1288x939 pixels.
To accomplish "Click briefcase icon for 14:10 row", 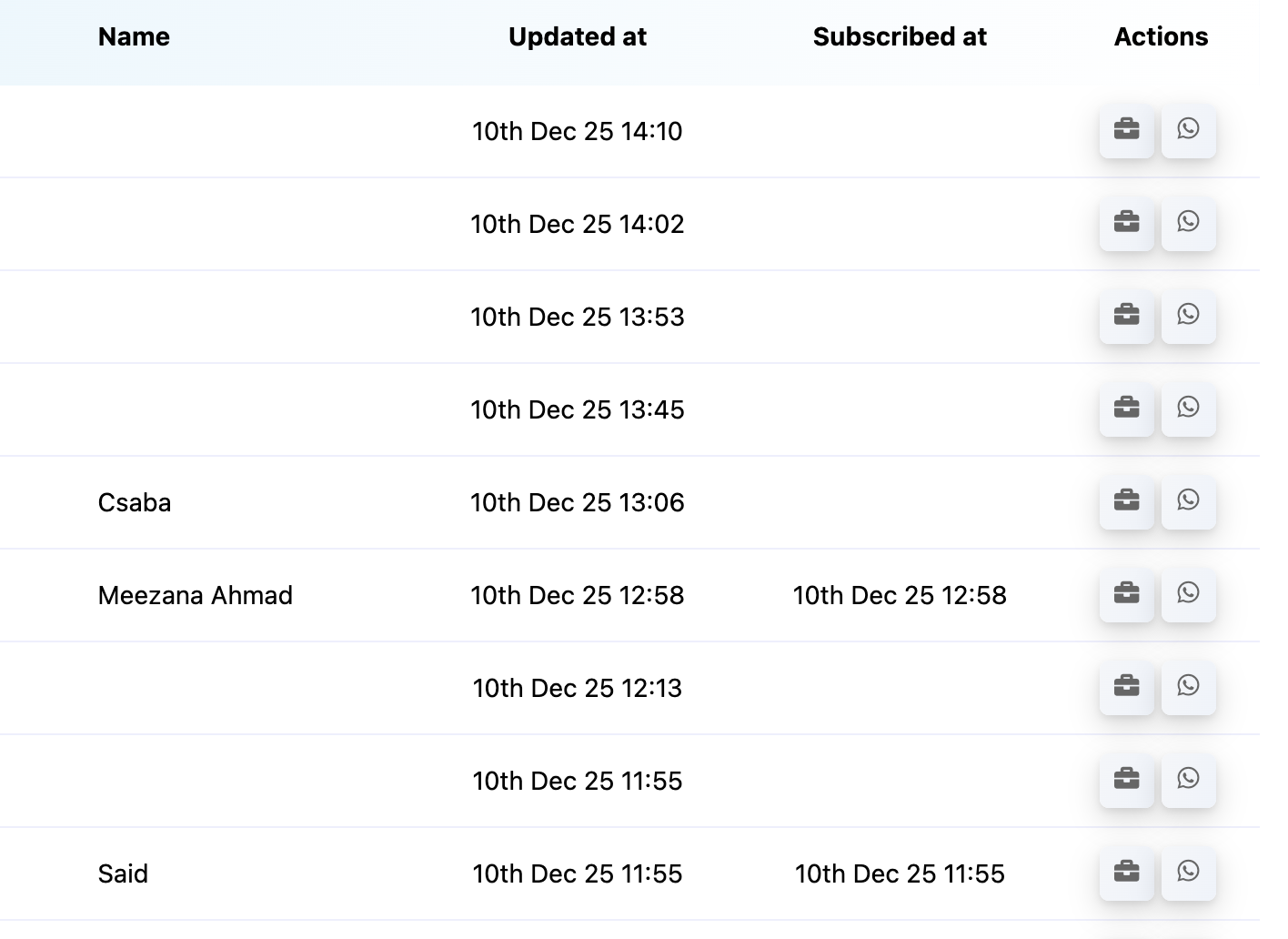I will pyautogui.click(x=1126, y=130).
